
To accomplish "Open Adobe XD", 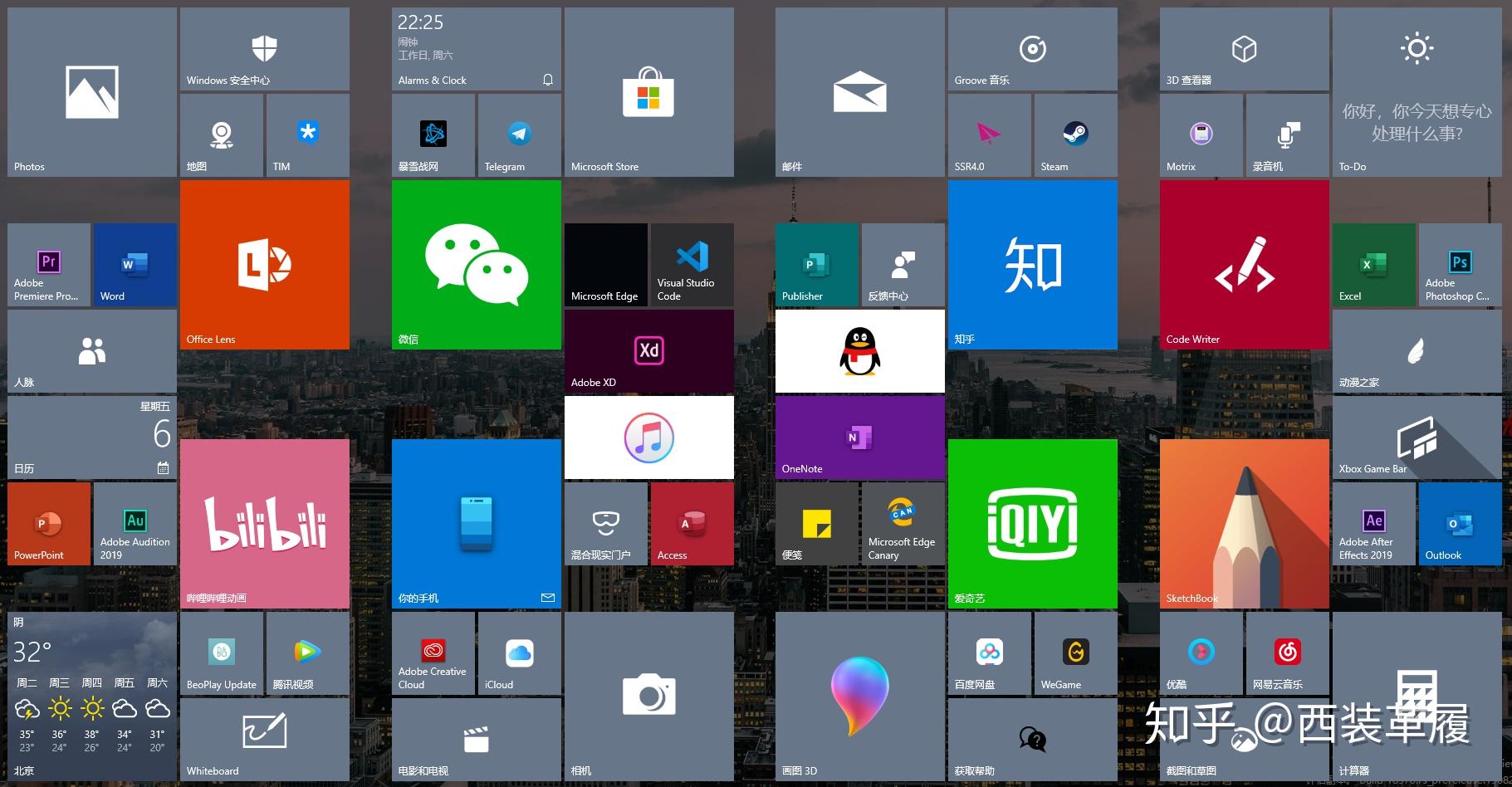I will pos(648,350).
